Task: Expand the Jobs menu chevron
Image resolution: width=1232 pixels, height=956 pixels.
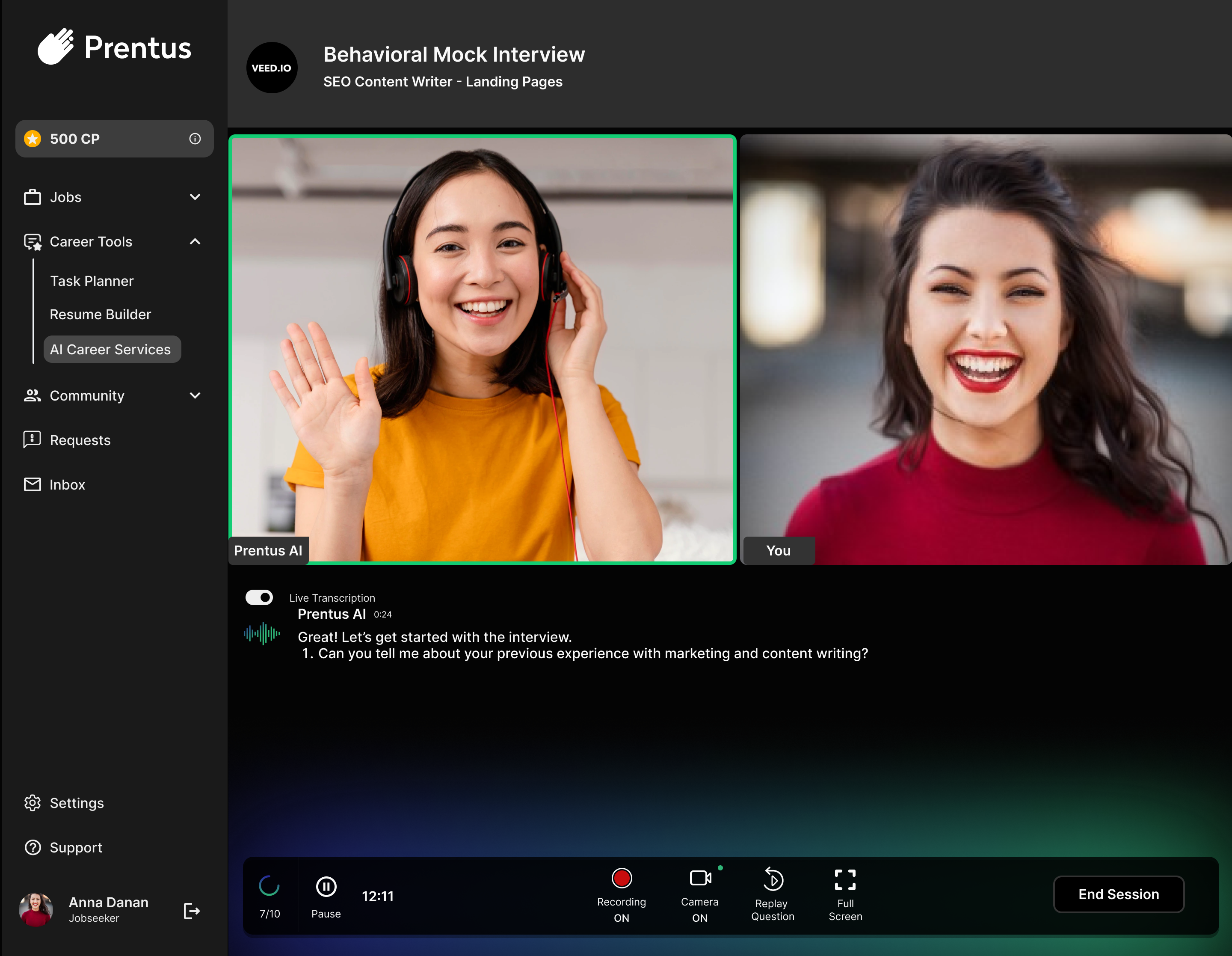Action: 195,197
